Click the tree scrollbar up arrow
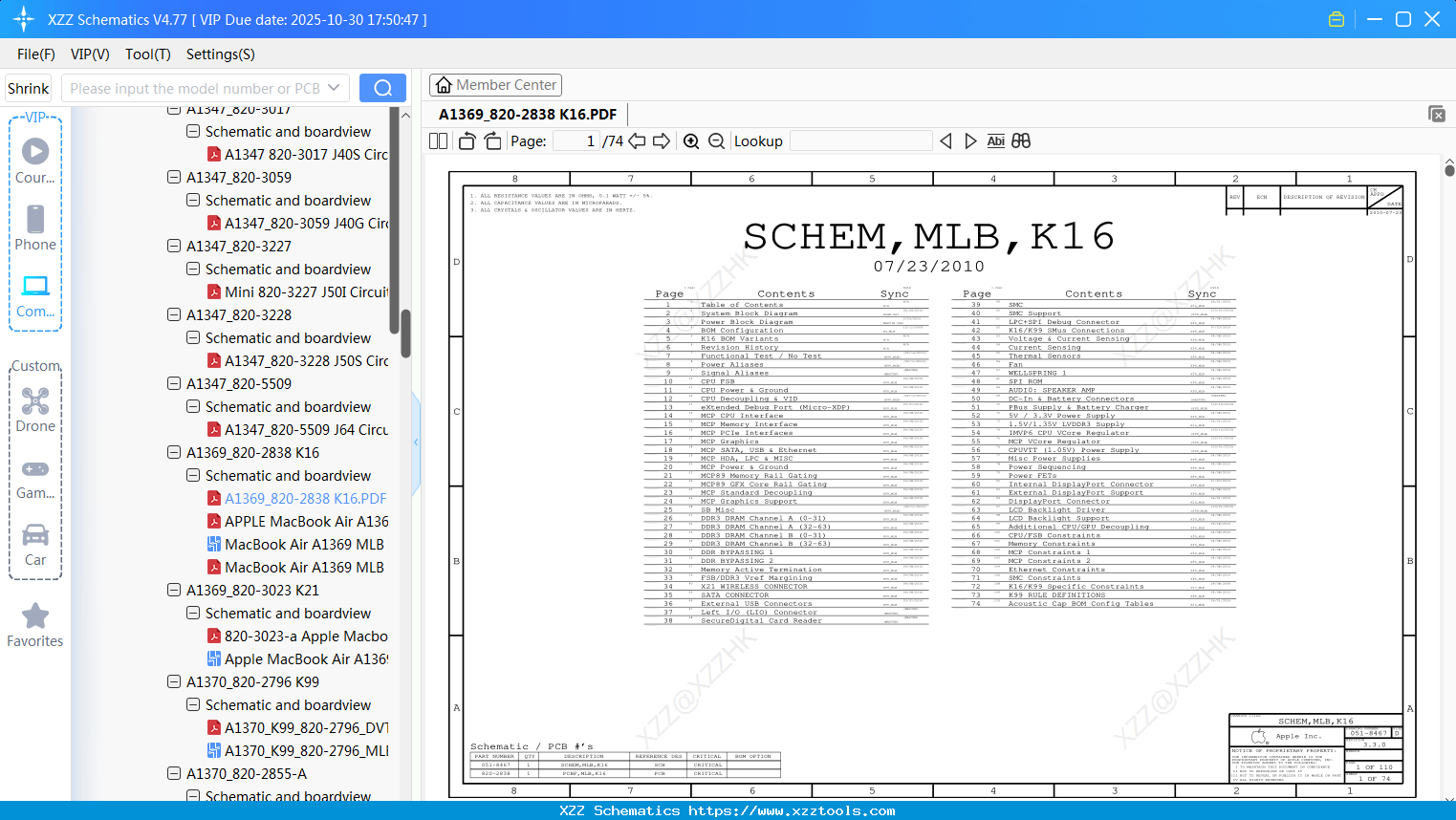1456x820 pixels. point(405,115)
